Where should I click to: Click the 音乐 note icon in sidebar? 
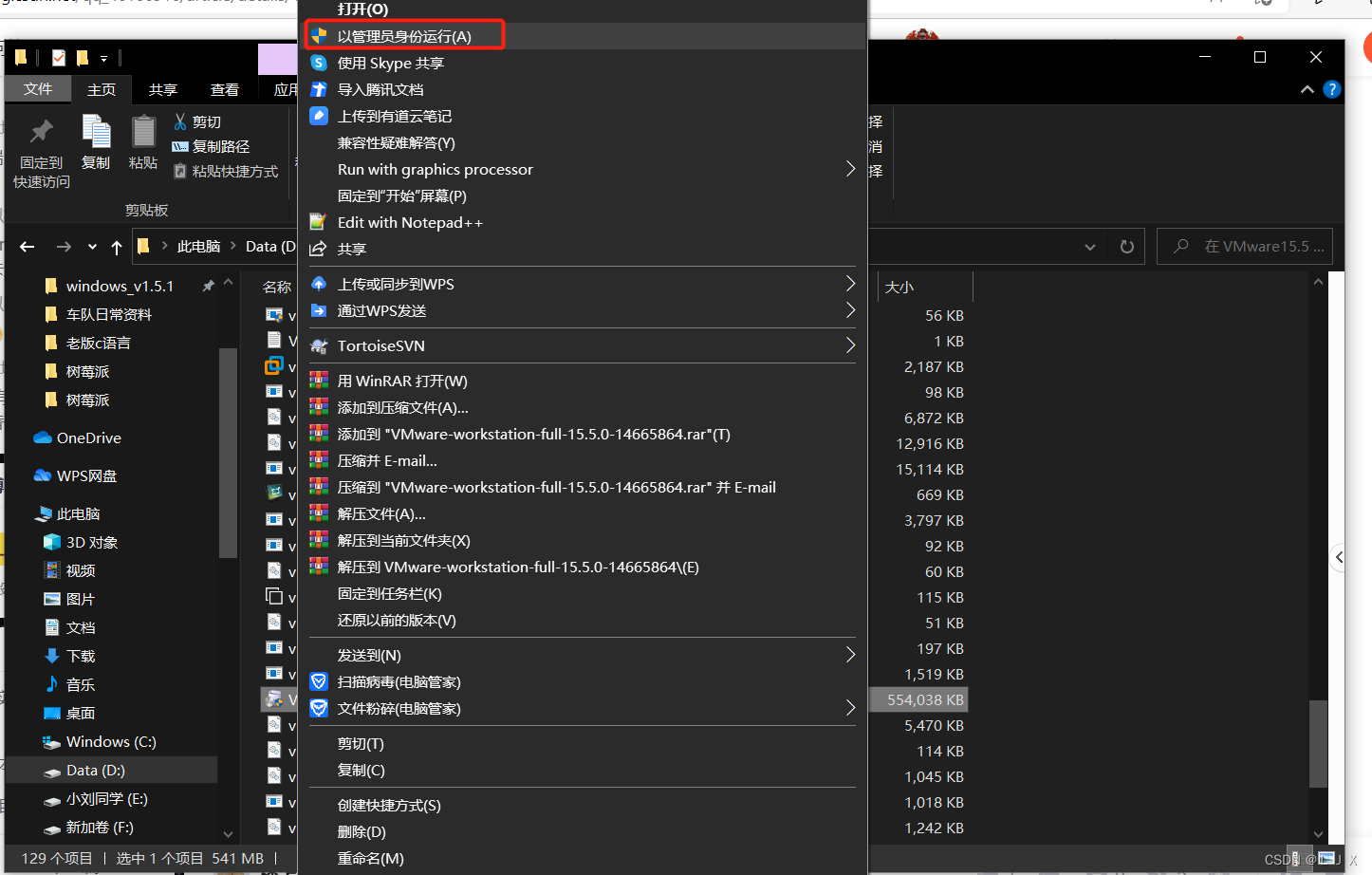tap(52, 684)
